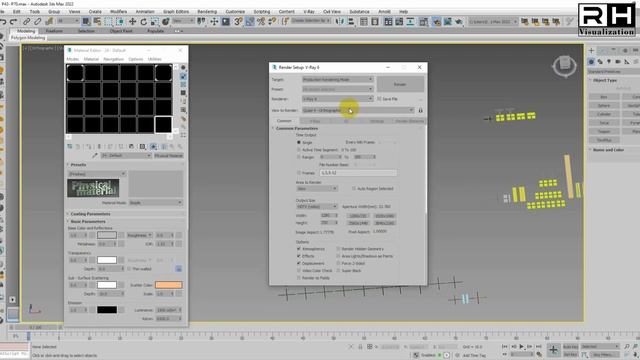Open the Render Setup toolbar icon
Viewport: 640px width, 360px height.
[436, 22]
